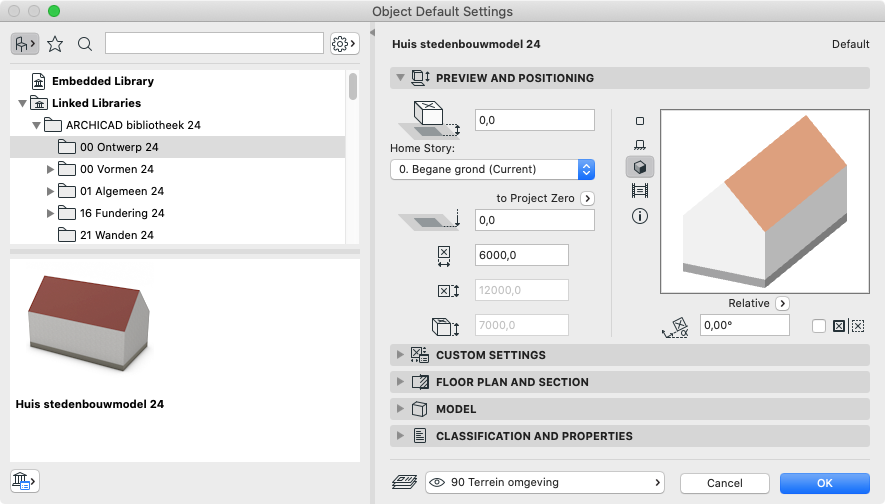Viewport: 885px width, 504px height.
Task: Click the OK button
Action: (x=825, y=483)
